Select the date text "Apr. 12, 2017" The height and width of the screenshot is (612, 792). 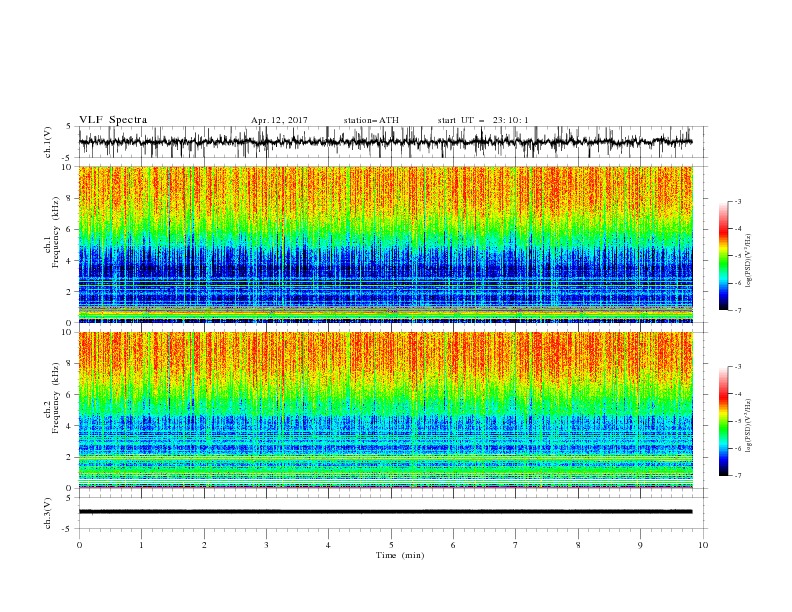click(279, 120)
